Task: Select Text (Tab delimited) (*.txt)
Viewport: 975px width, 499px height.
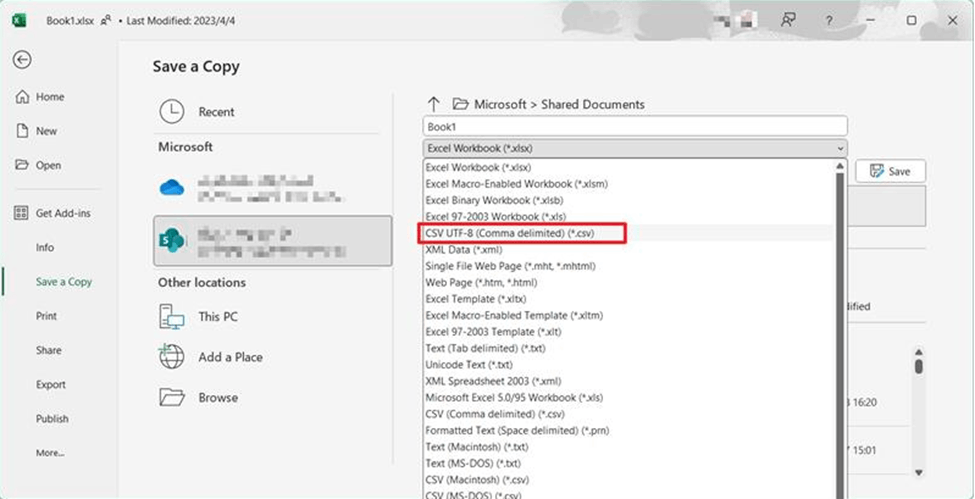Action: coord(628,348)
